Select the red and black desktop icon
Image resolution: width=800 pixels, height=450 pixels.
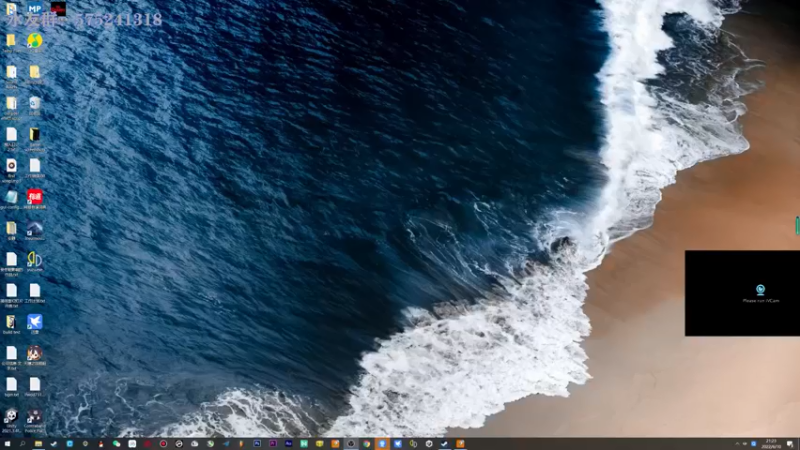click(x=58, y=8)
